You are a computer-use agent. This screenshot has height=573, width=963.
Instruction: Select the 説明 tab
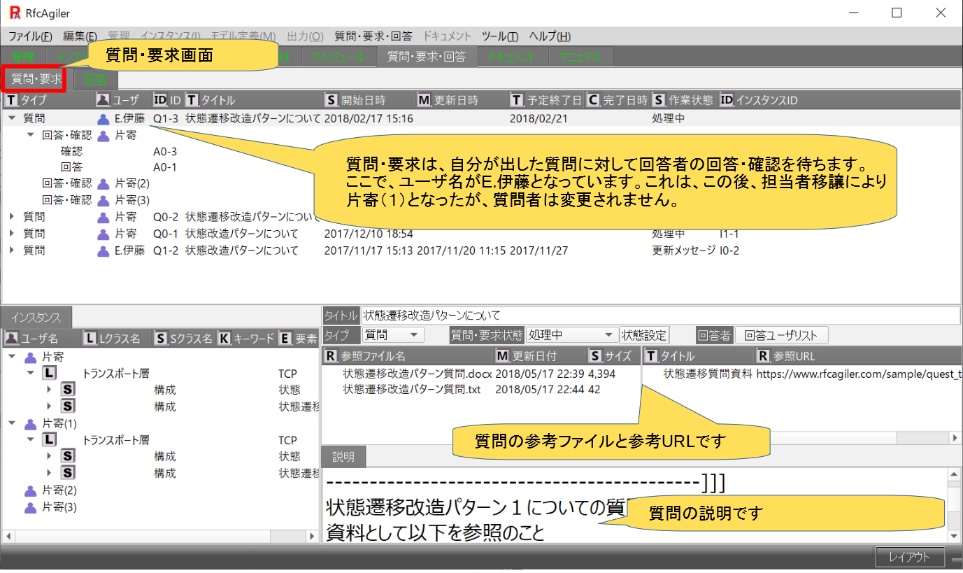point(343,457)
